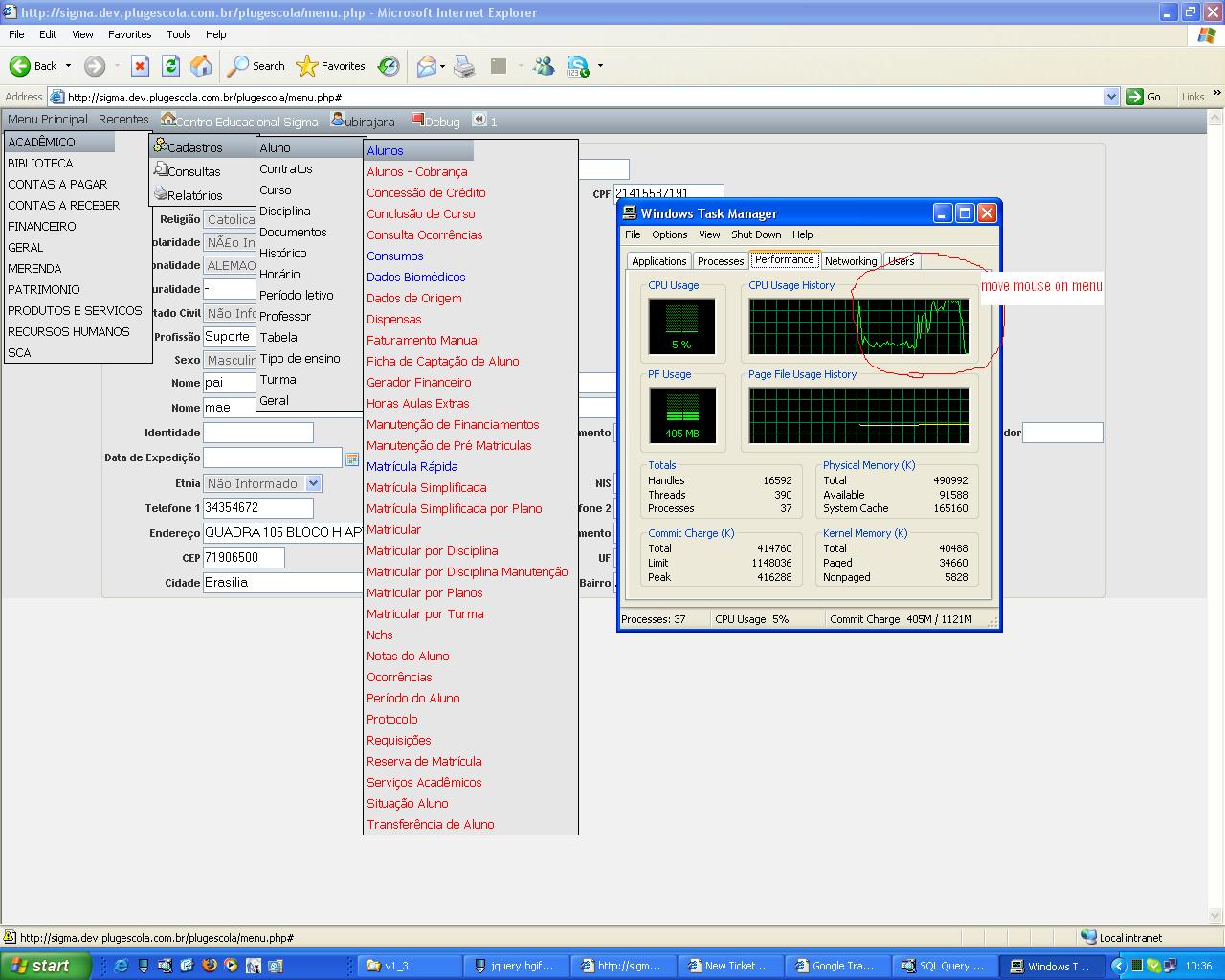The height and width of the screenshot is (980, 1225).
Task: Expand the Etnia dropdown
Action: [x=313, y=483]
